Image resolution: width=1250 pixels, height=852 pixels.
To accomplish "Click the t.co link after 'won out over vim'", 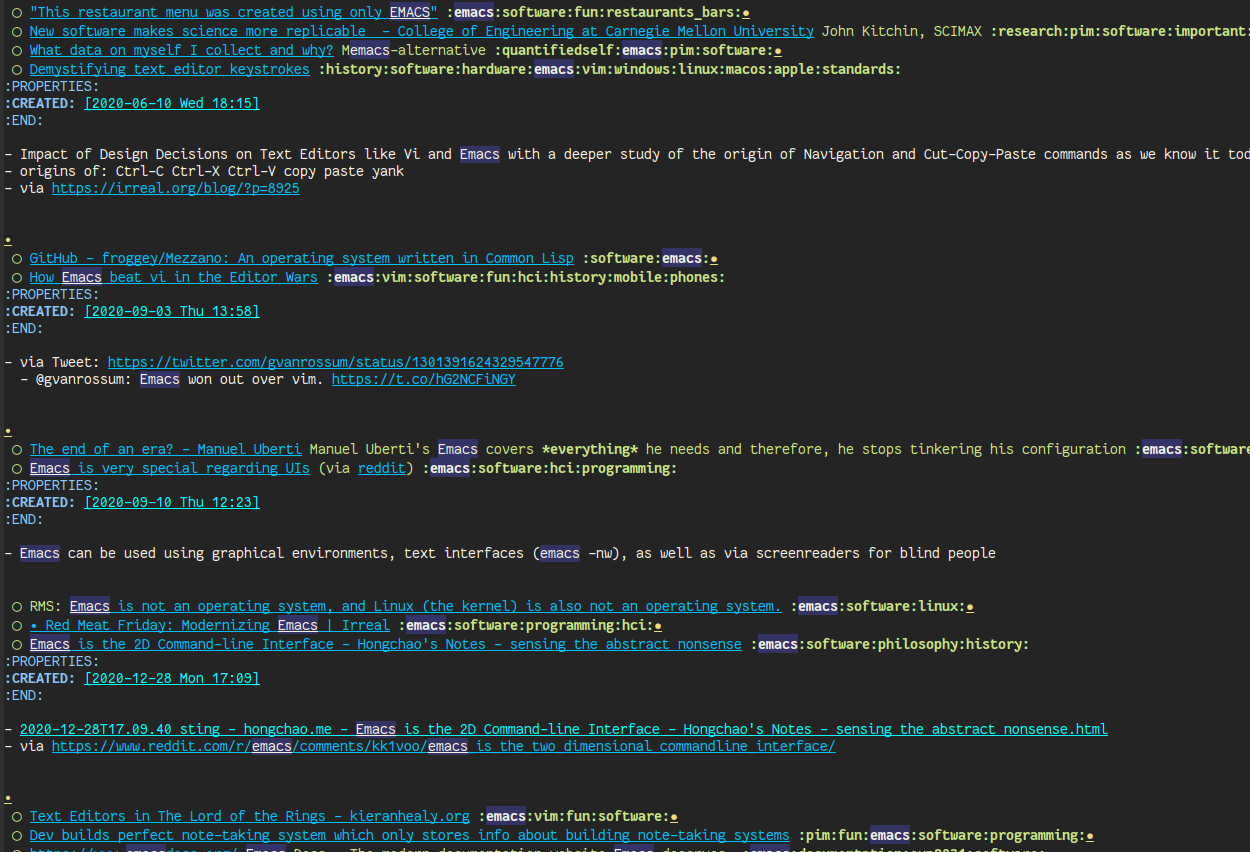I will 424,379.
